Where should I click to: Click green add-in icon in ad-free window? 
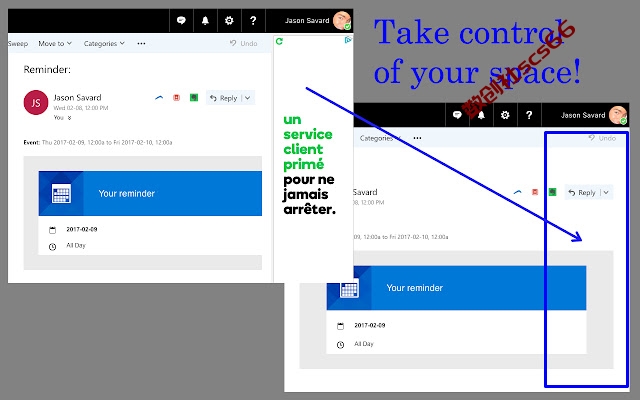(x=552, y=192)
